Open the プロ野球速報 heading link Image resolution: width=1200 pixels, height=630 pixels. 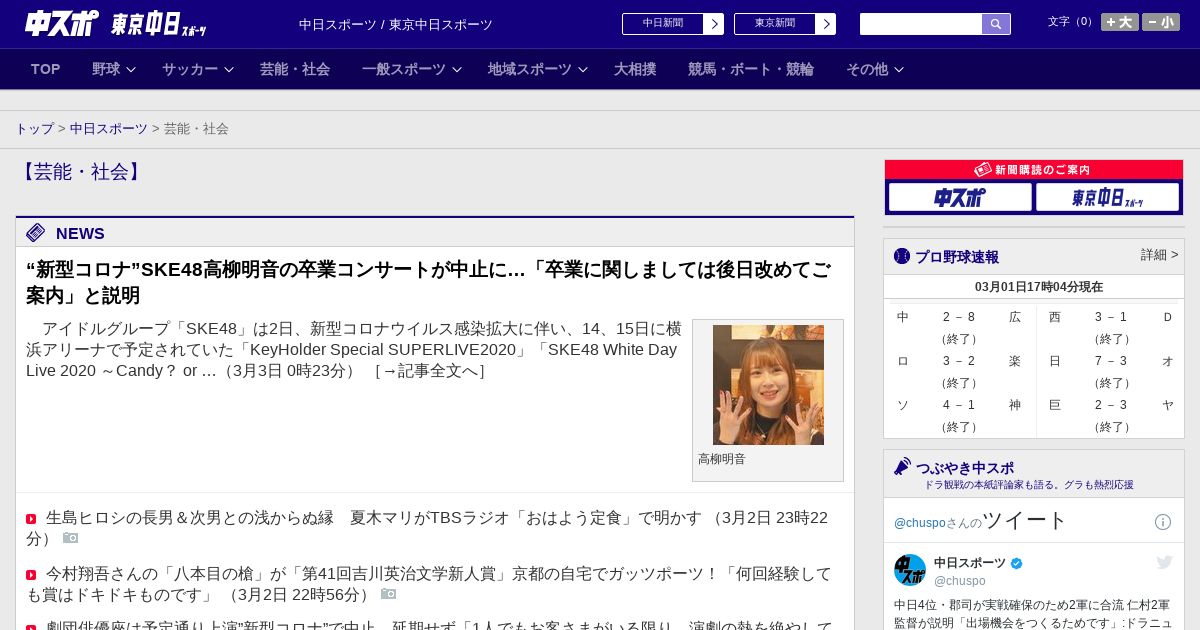click(957, 257)
